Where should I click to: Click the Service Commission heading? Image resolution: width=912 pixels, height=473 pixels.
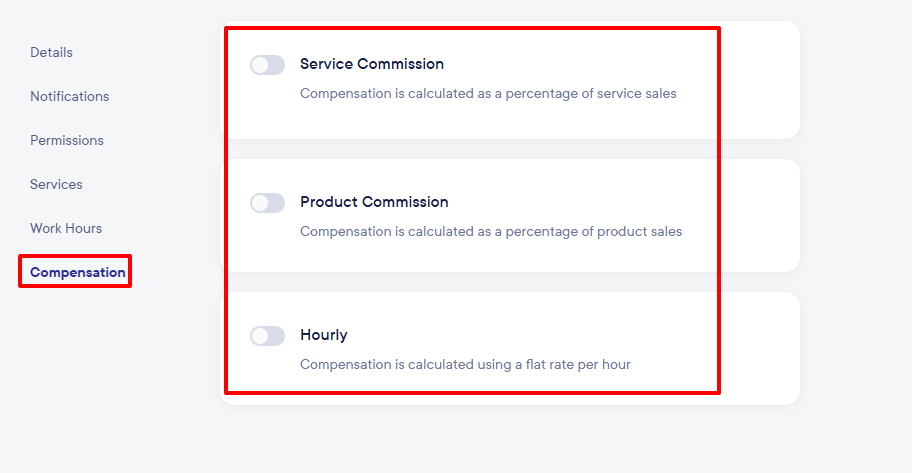371,64
